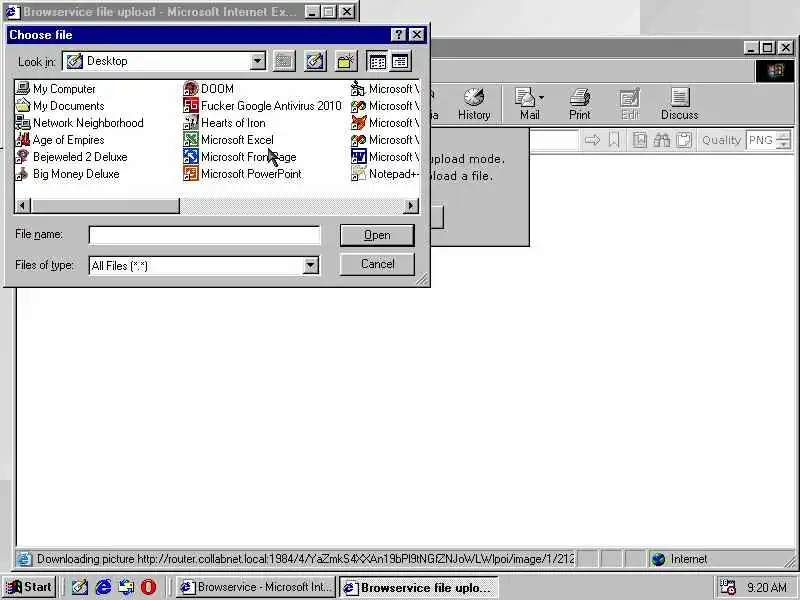
Task: Click the page image icon left of binoculars
Action: 640,140
